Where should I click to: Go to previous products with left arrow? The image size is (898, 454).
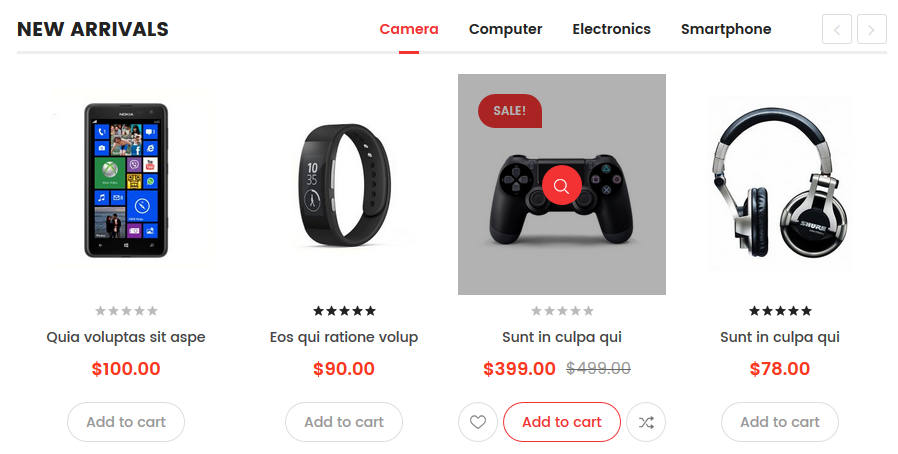(837, 29)
